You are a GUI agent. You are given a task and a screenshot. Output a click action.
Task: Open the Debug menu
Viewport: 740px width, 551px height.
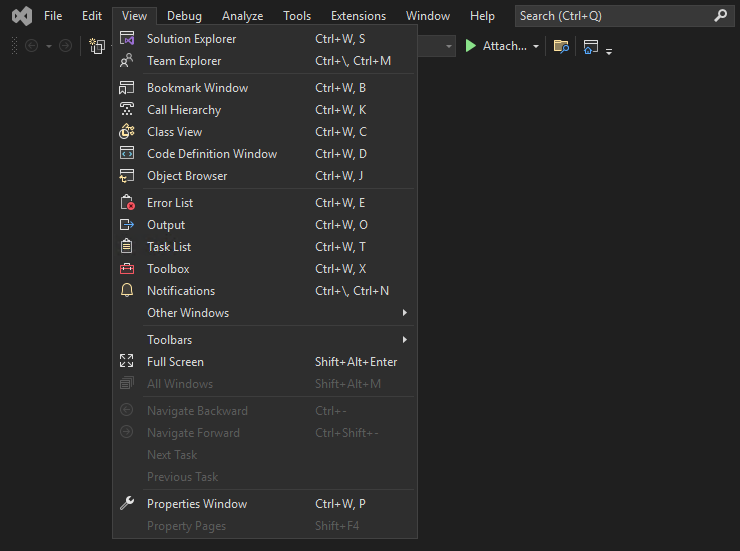click(184, 16)
